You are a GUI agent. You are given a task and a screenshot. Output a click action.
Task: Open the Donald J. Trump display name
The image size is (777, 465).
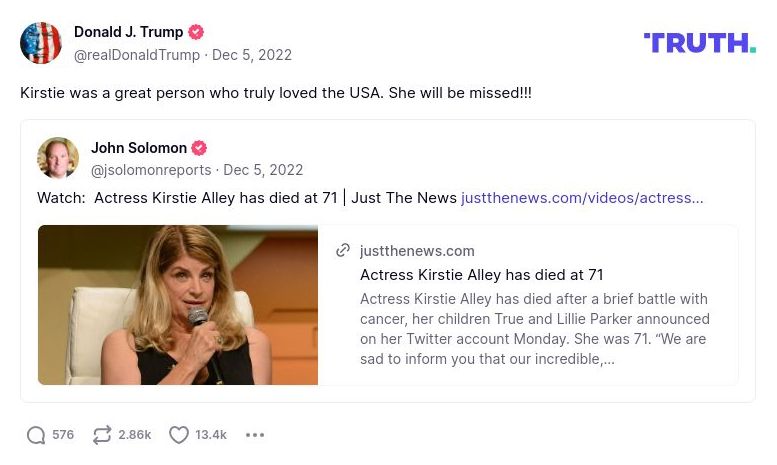128,33
